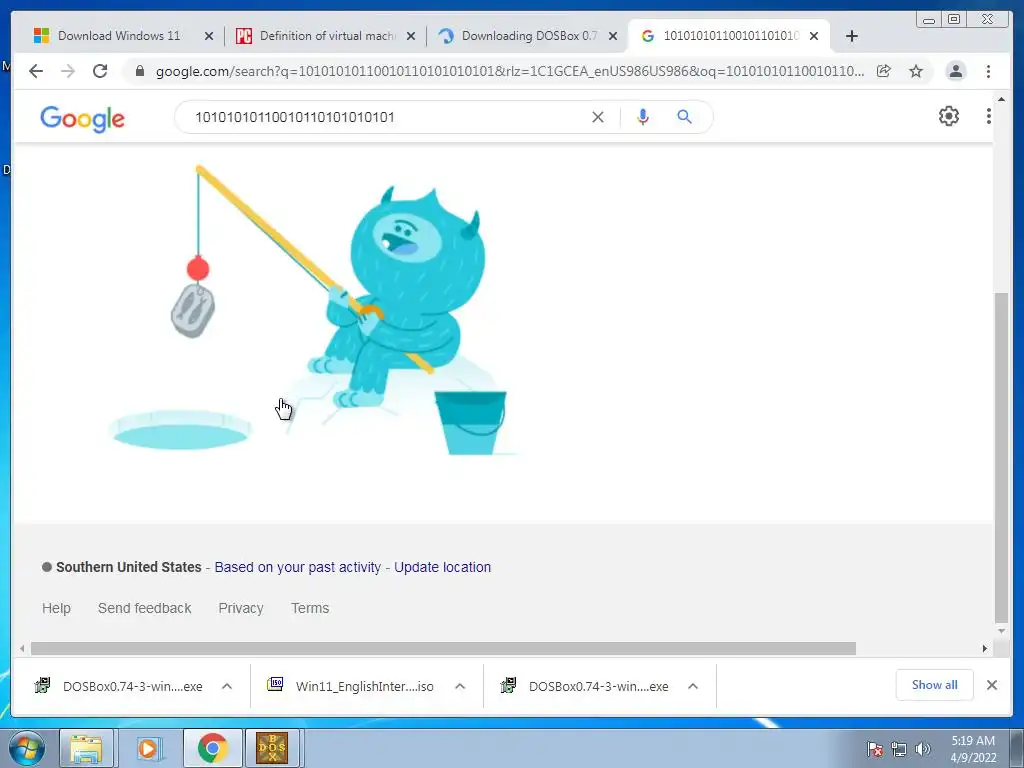The image size is (1024, 768).
Task: Expand options for the last DOSBox download
Action: [x=693, y=686]
